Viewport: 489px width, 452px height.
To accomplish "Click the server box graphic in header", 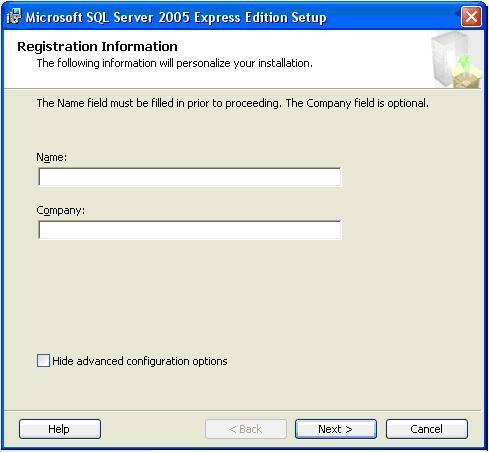I will click(x=456, y=60).
